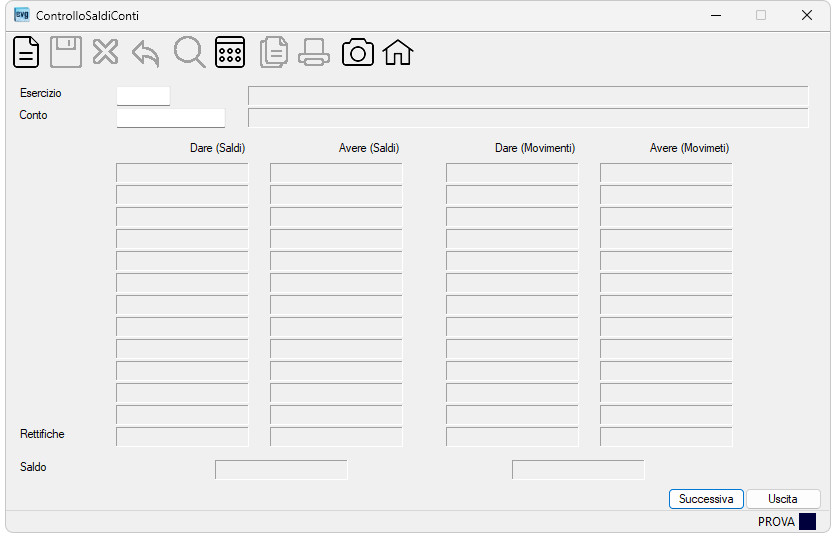
Task: Click the floppy disk save icon
Action: [x=66, y=52]
